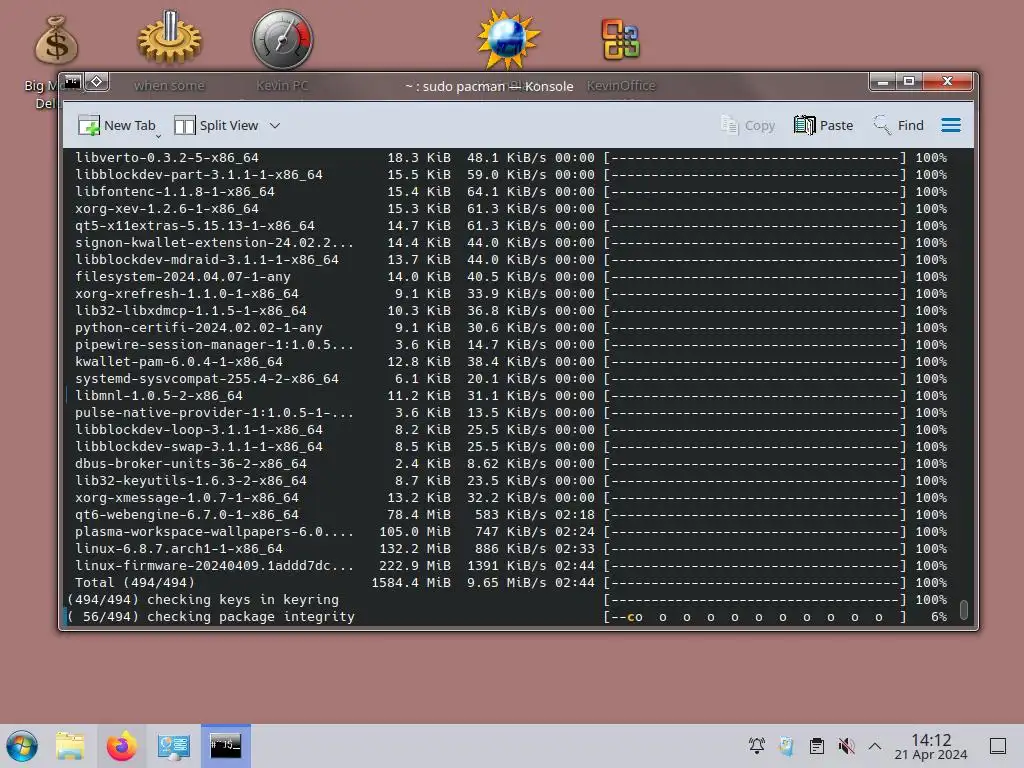Click 'xorg-xev-1.2.6-1-x86_64' text
Screen dimensions: 1024x768
coord(167,209)
